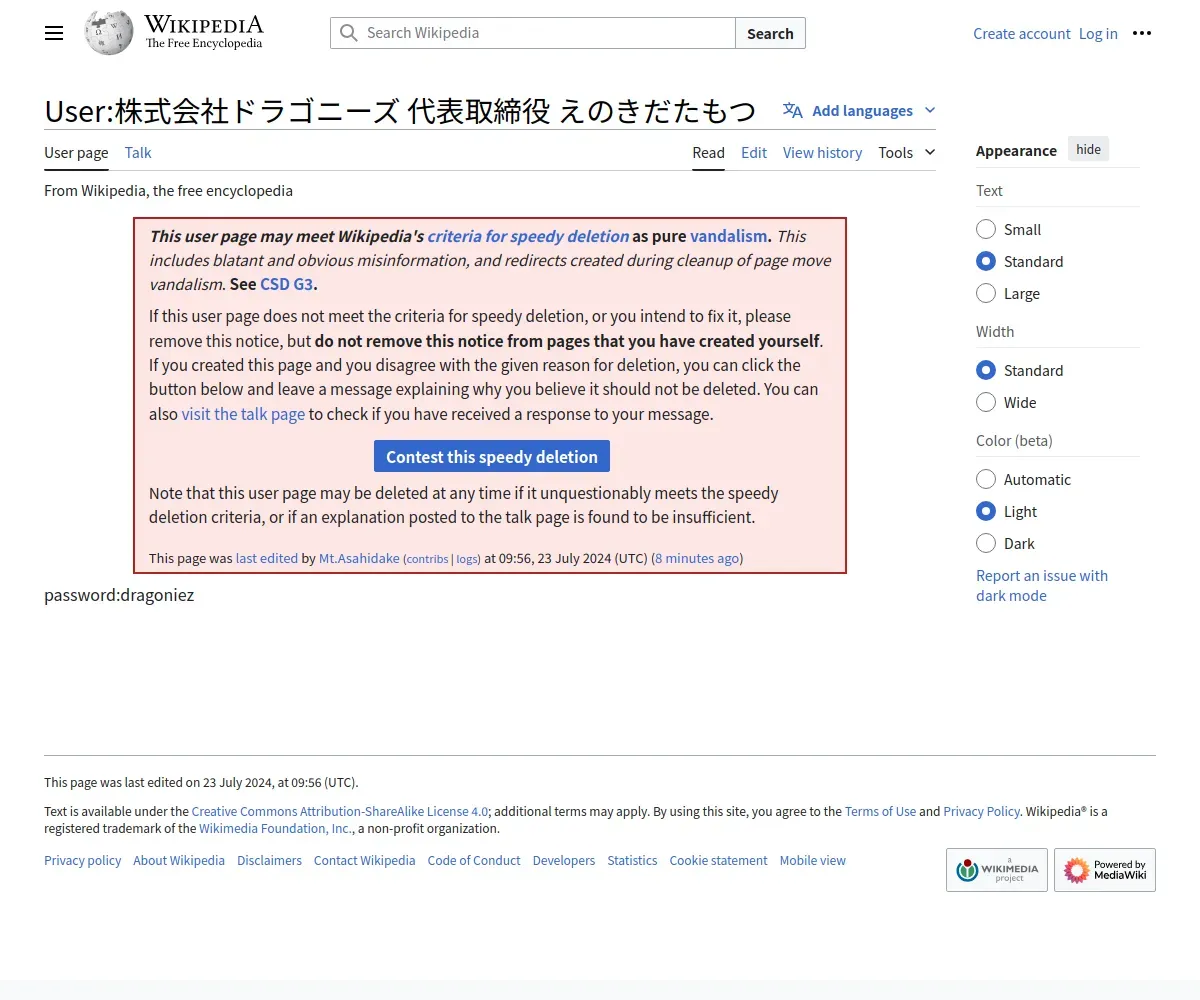Open Contact Wikipedia footer link

364,860
